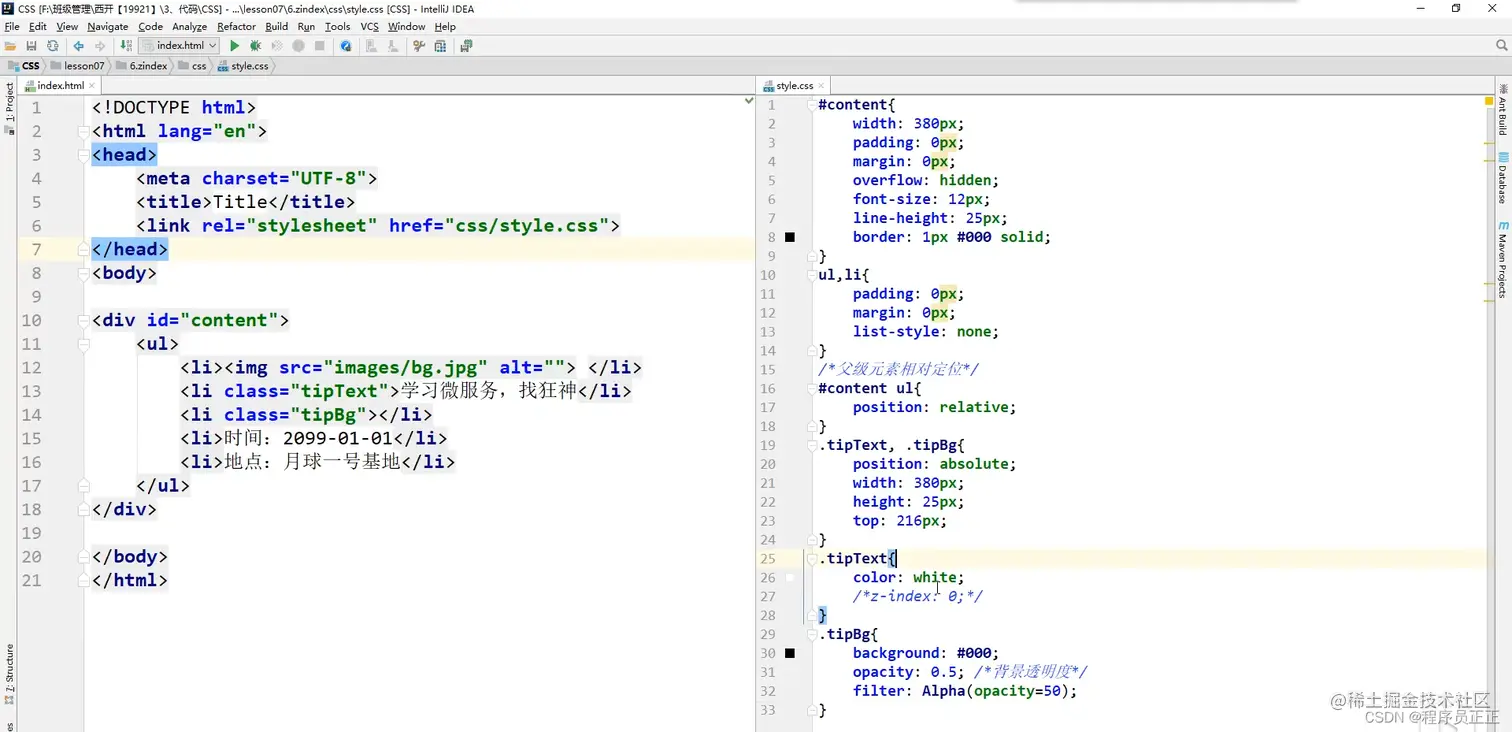Toggle the Ant Build tool window
Screen dimensions: 1512x732
click(1502, 109)
